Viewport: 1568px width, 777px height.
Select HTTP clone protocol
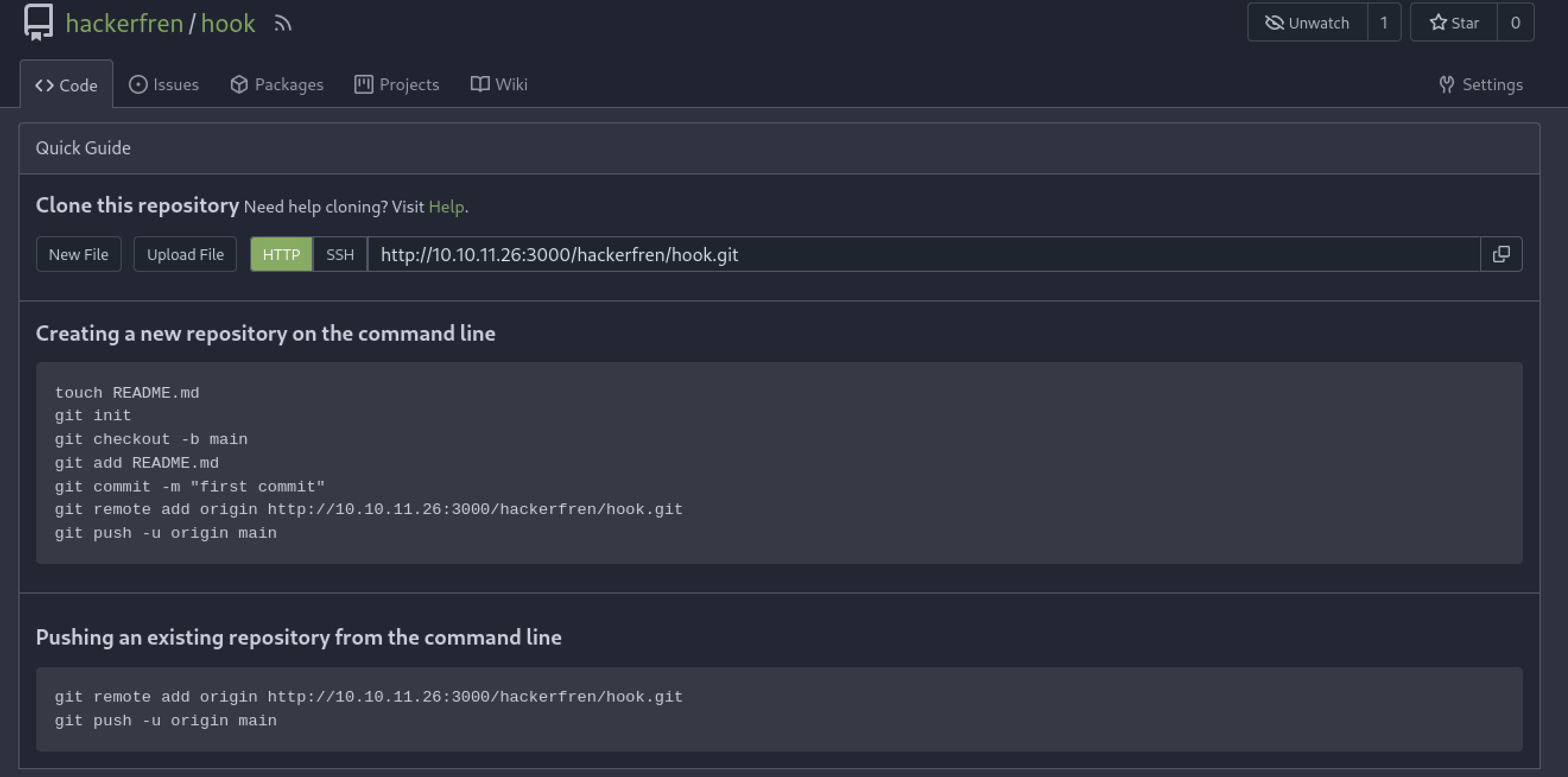coord(281,254)
